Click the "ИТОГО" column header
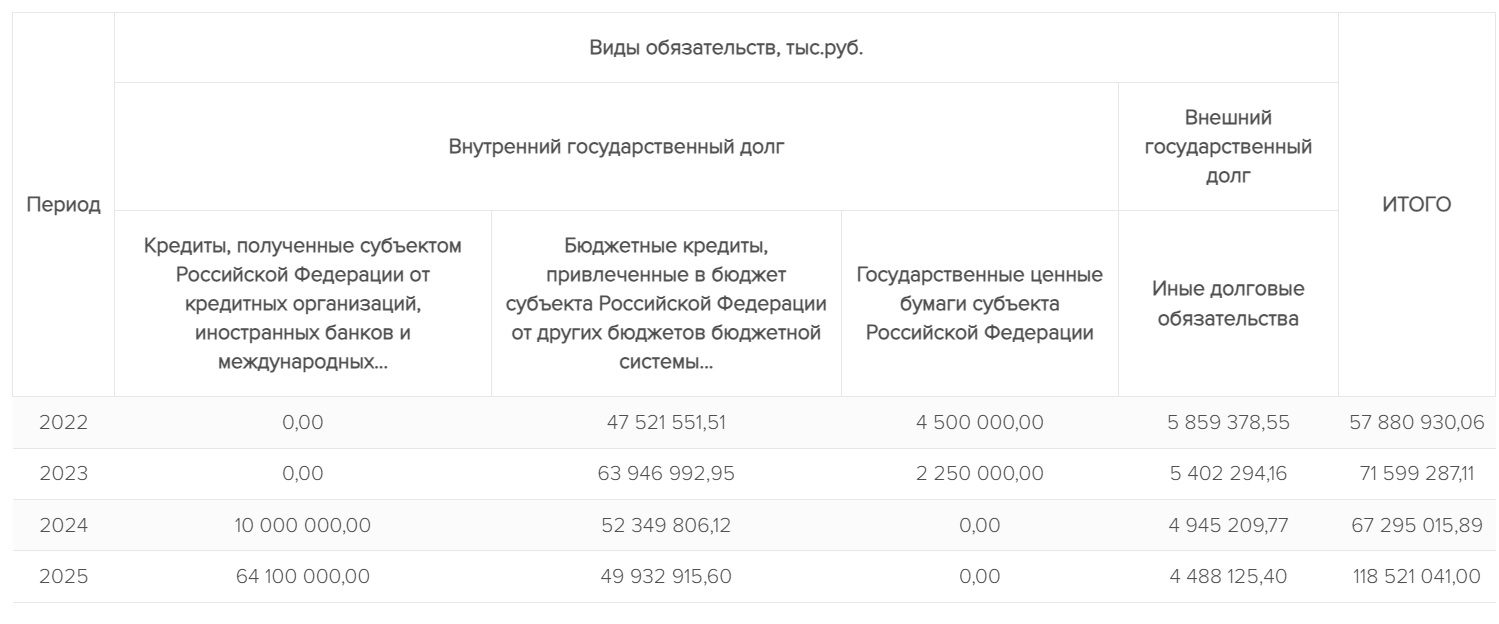Screen dimensions: 1499x624 pyautogui.click(x=1416, y=205)
